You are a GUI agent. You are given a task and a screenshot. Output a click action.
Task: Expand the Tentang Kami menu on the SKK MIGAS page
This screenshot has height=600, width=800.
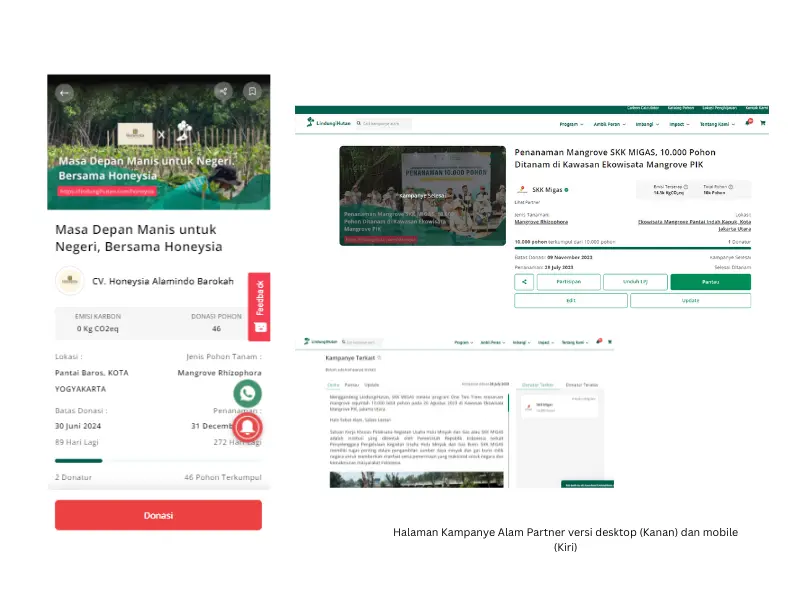coord(717,124)
